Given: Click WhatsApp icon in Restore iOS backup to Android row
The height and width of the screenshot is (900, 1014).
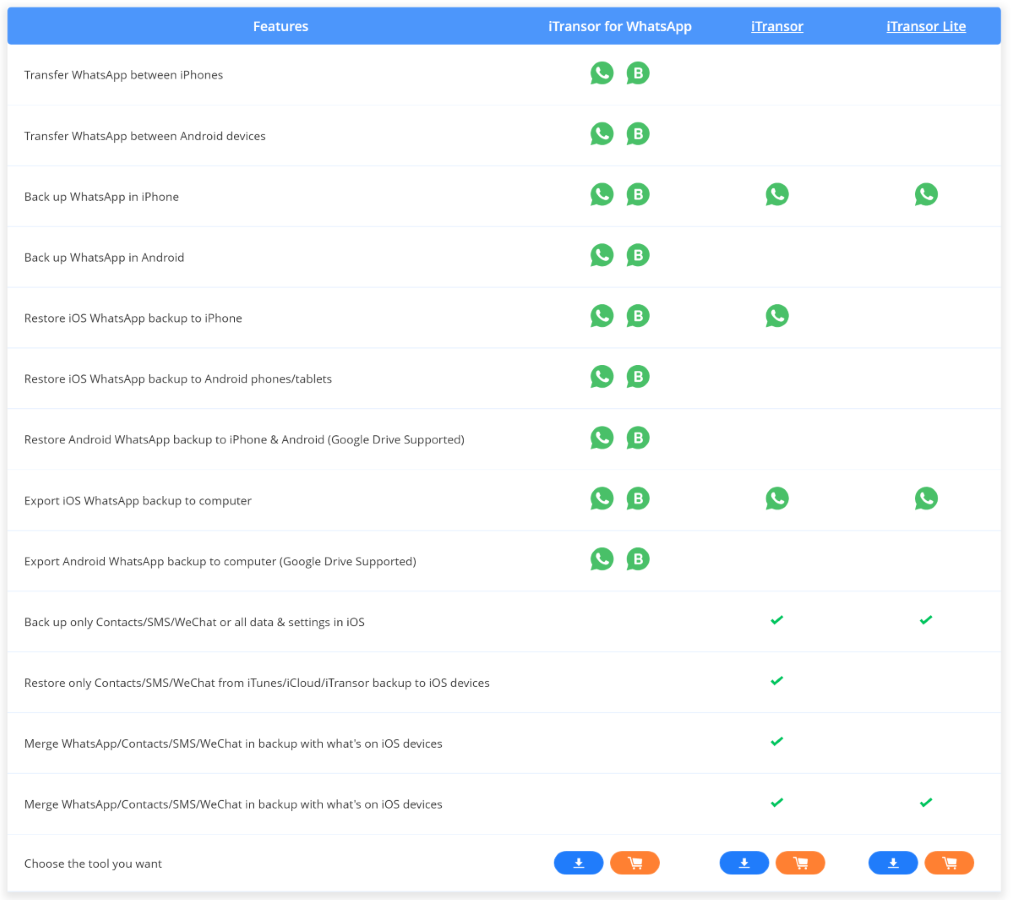Looking at the screenshot, I should click(601, 377).
